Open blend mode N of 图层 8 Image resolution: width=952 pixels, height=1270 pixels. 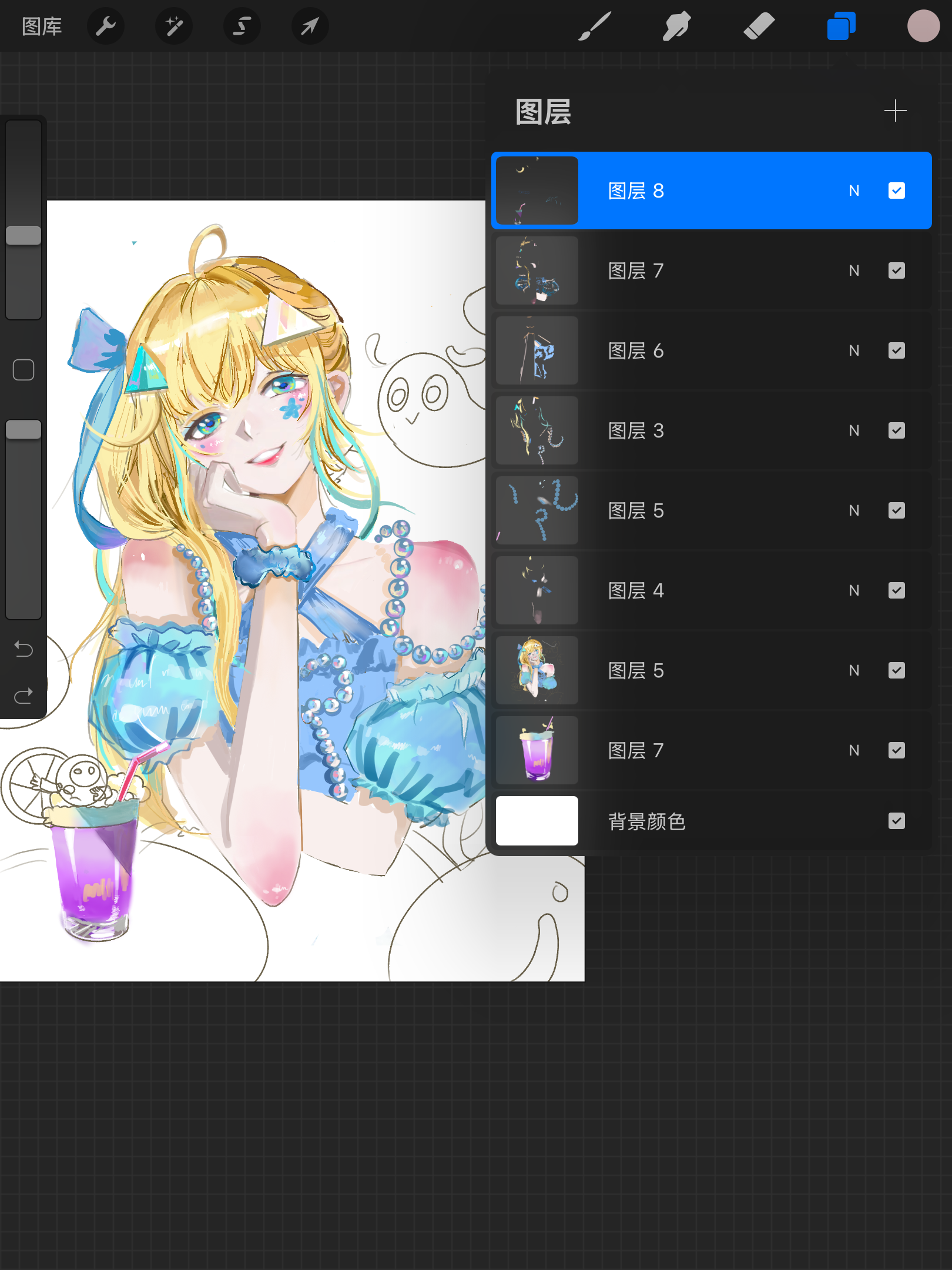pos(854,190)
